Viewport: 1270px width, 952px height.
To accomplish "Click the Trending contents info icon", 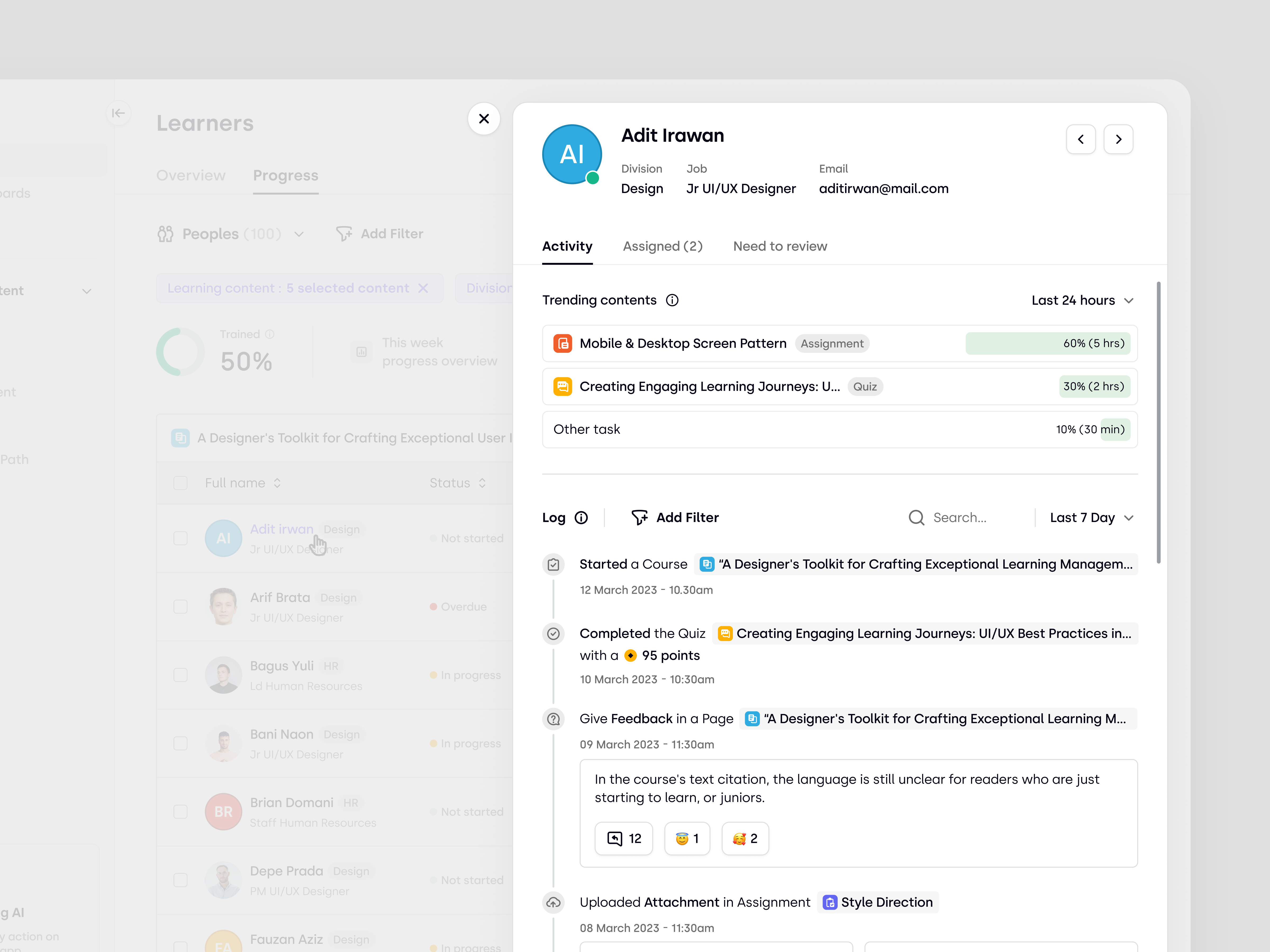I will click(x=672, y=300).
